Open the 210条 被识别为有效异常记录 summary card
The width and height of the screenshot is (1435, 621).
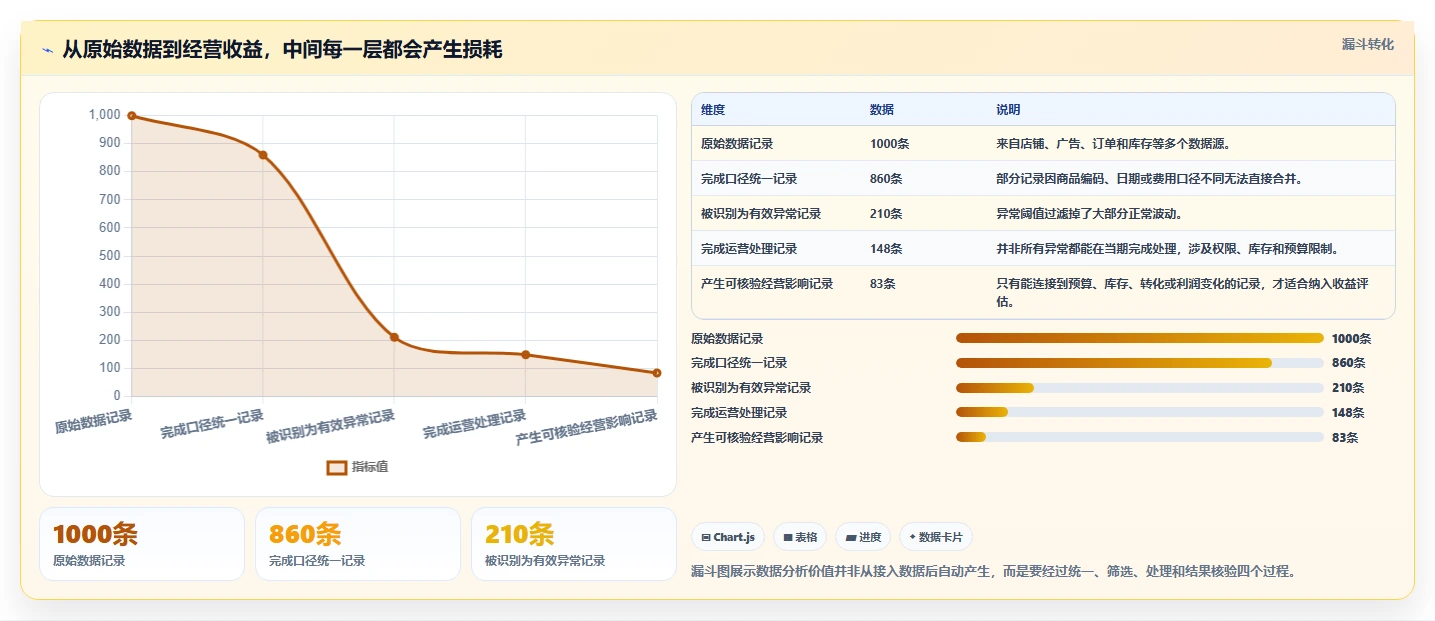(574, 544)
